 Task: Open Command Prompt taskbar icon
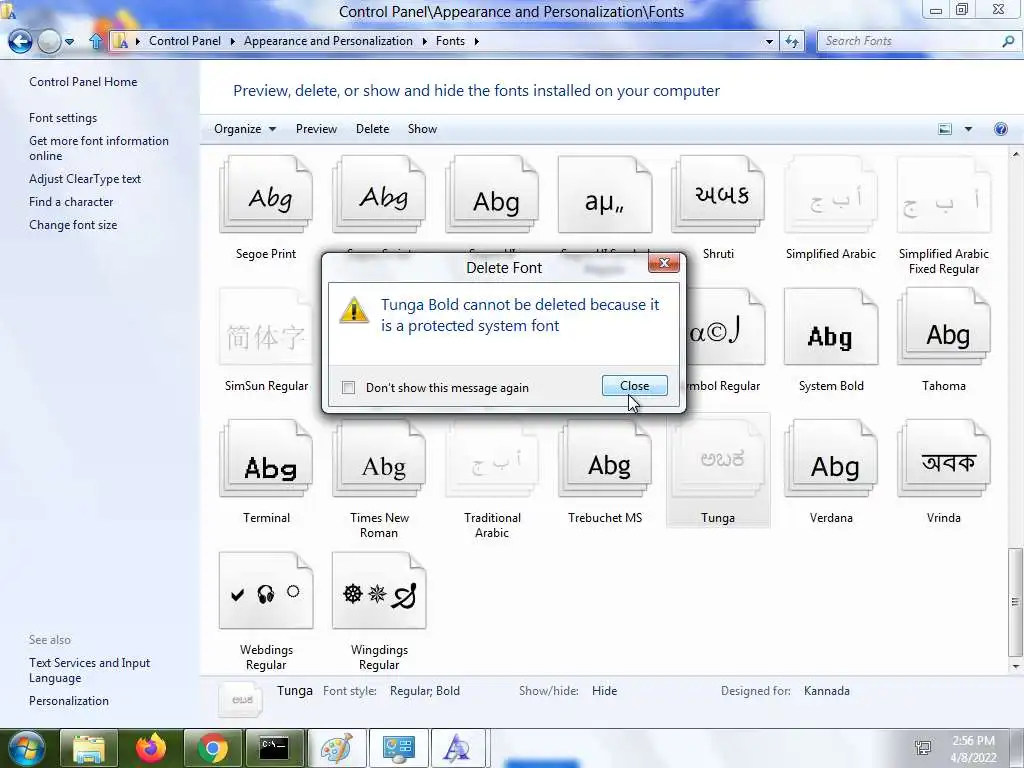point(274,748)
